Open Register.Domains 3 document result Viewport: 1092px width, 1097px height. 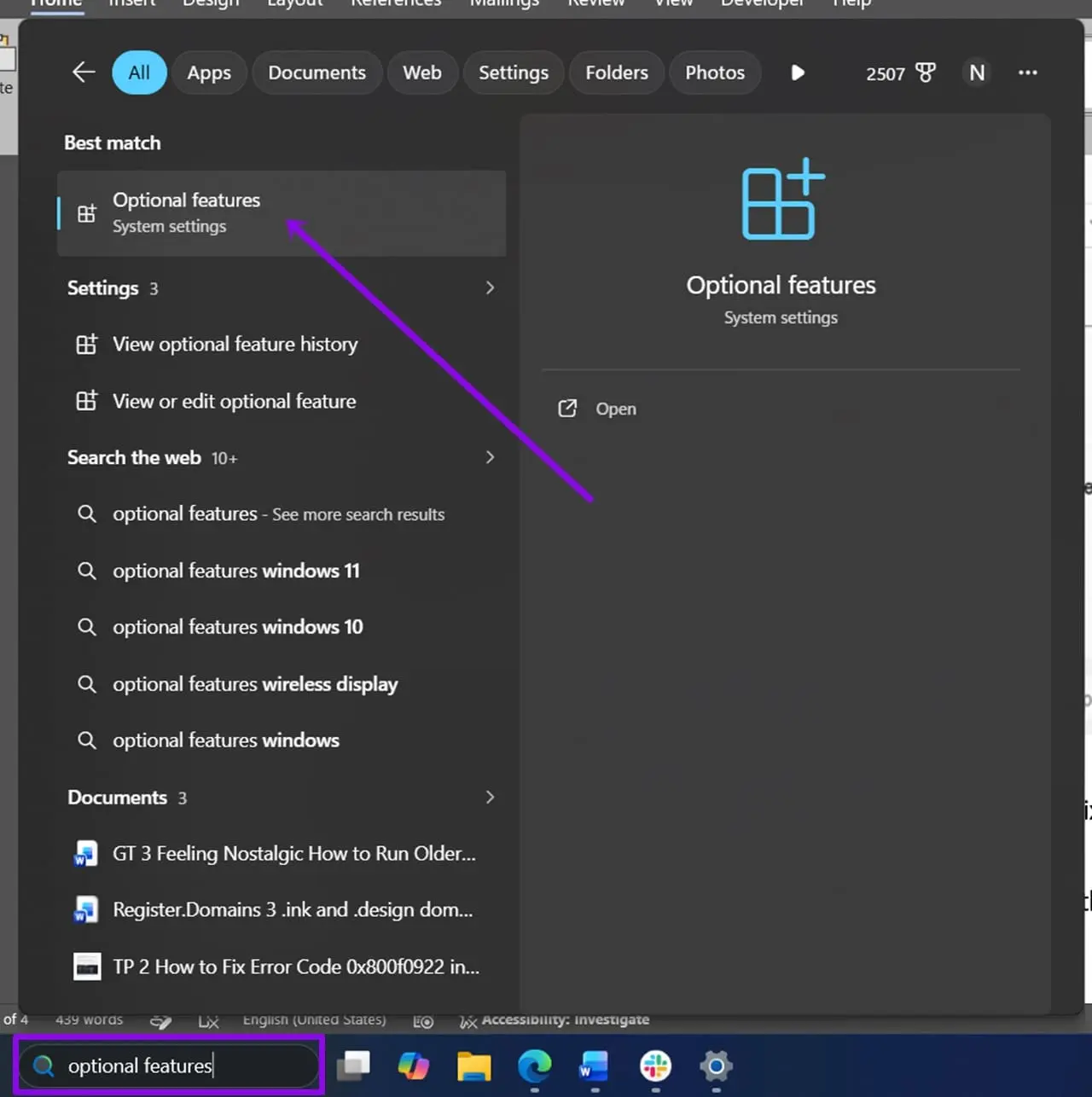(x=282, y=910)
